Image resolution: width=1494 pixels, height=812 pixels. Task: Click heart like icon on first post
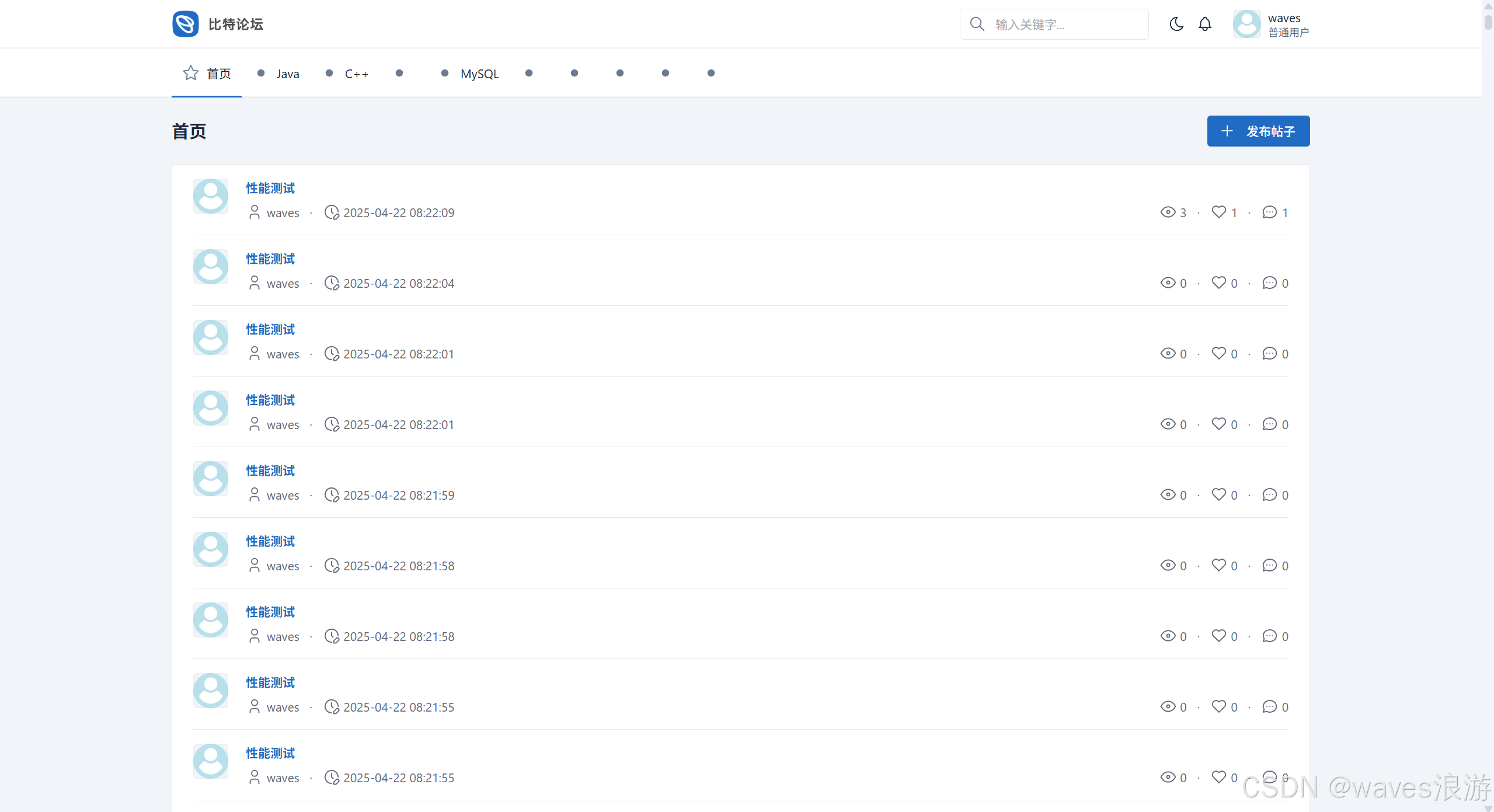[x=1218, y=212]
